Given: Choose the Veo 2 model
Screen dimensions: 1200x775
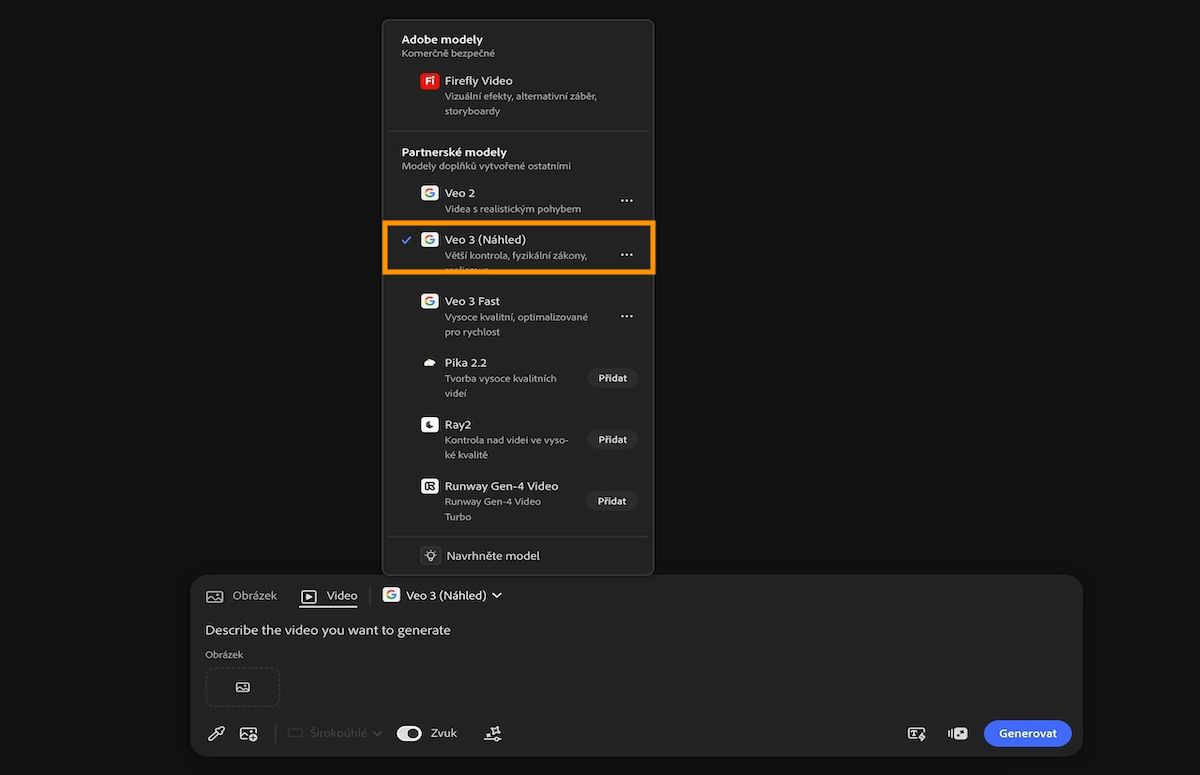Looking at the screenshot, I should tap(518, 200).
